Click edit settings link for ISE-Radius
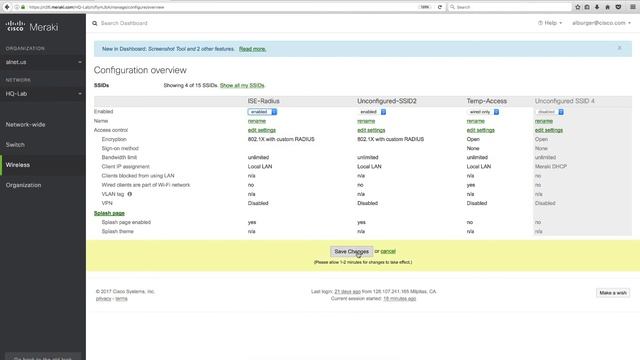 [x=262, y=130]
